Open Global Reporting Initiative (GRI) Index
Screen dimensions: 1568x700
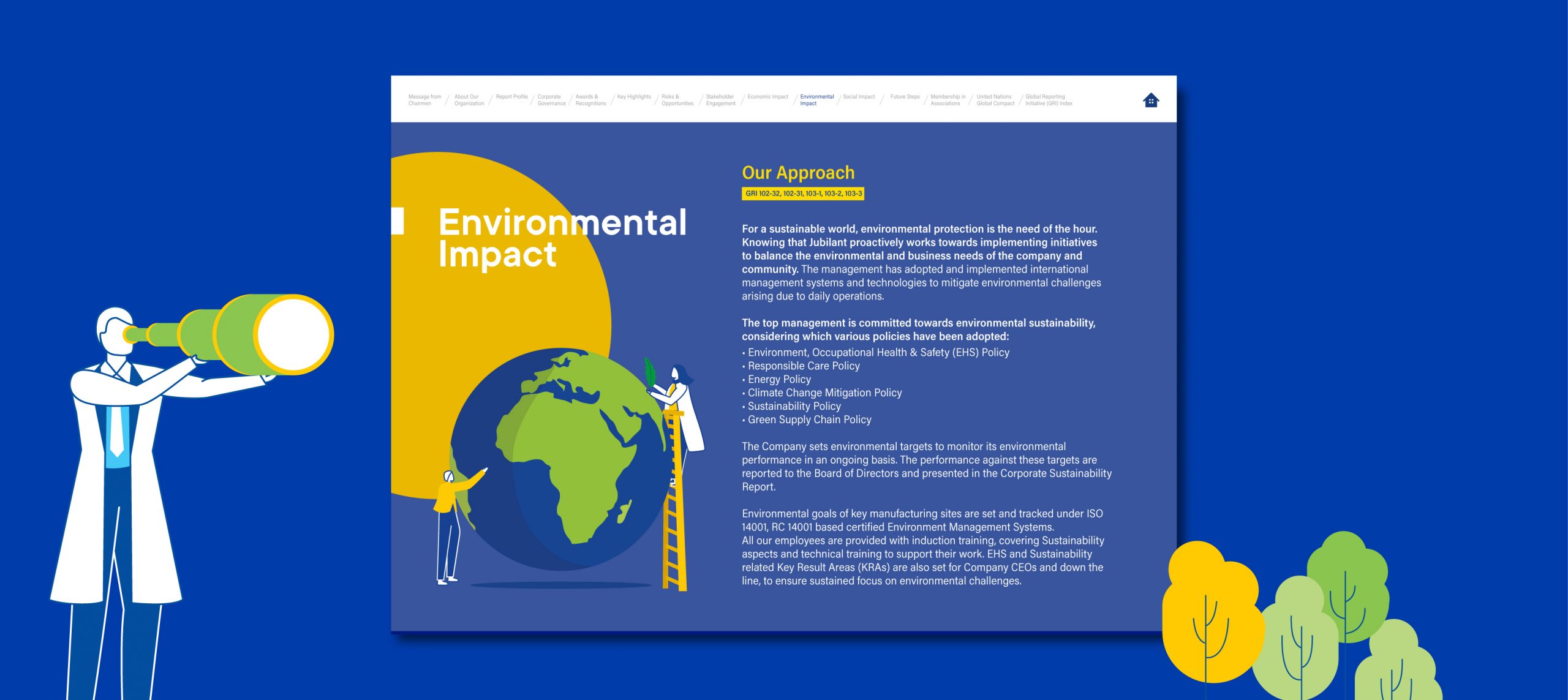click(1049, 100)
